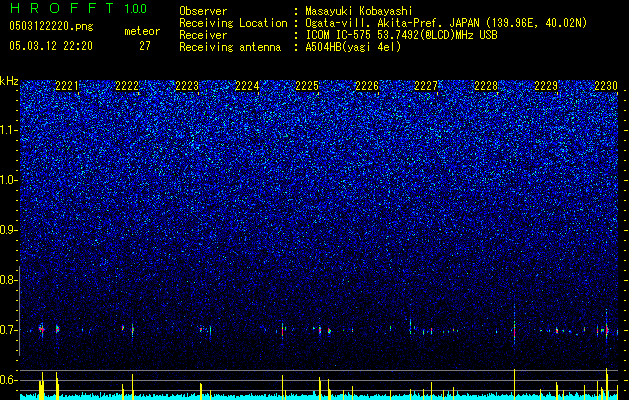
Task: Click the 2230 time marker
Action: 606,86
